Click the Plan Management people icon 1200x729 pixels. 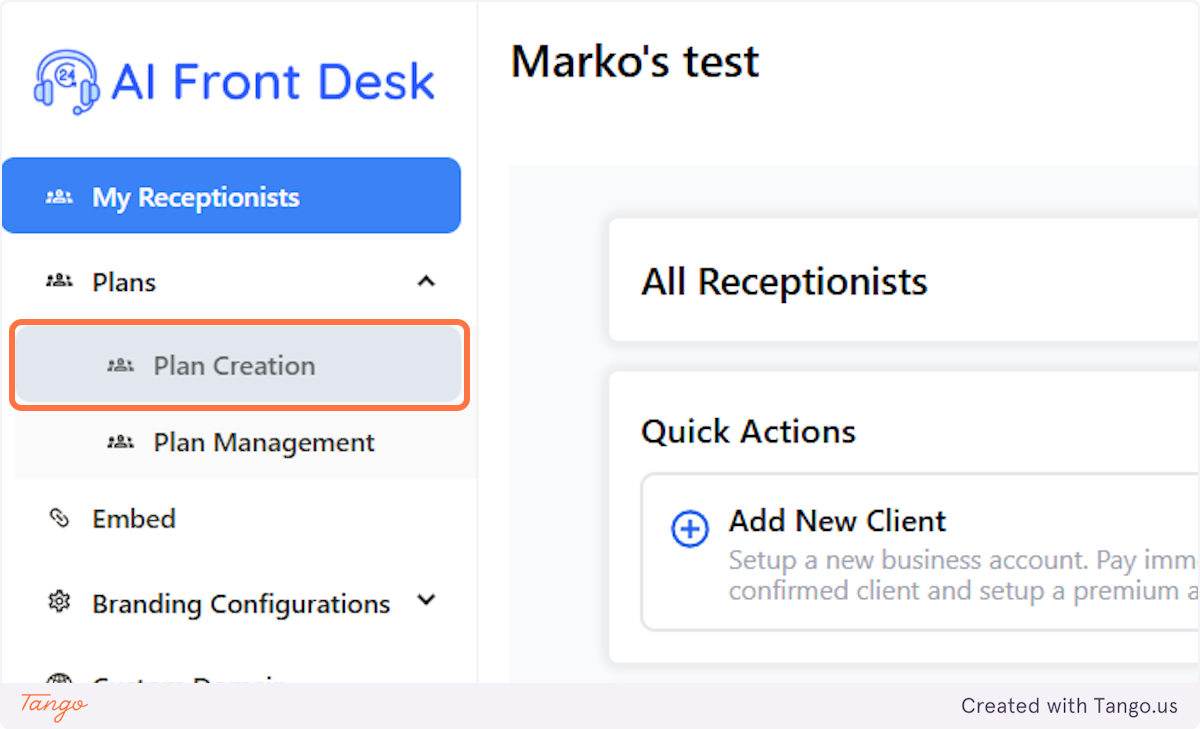120,442
